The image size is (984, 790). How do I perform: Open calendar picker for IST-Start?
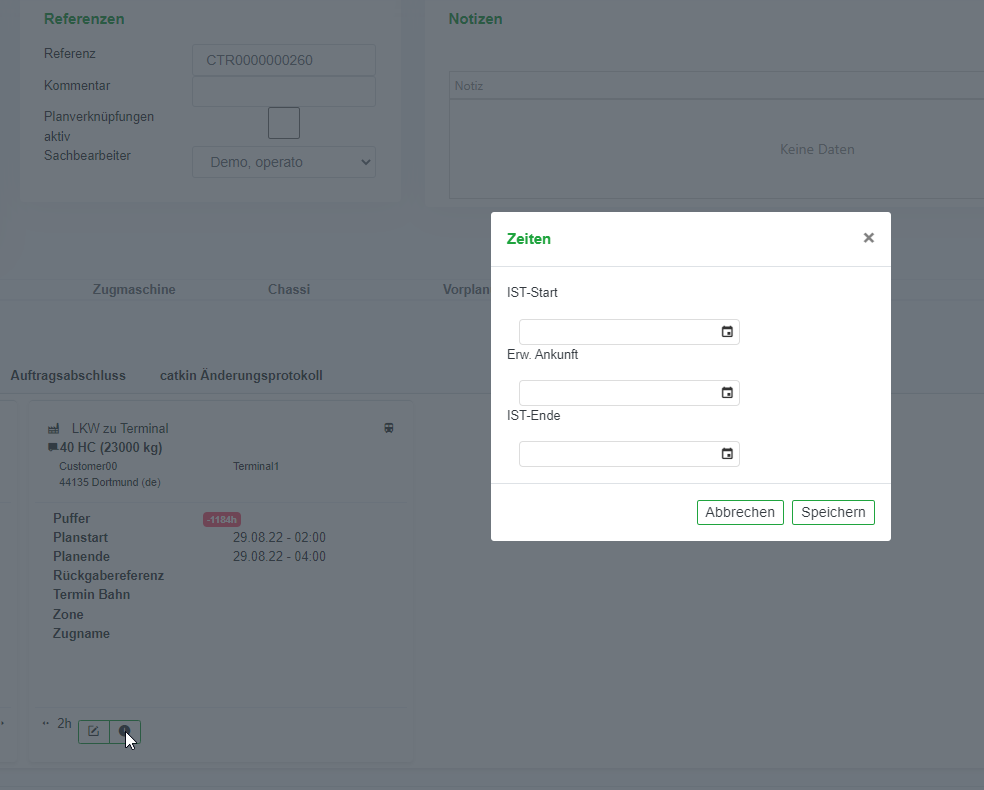coord(727,332)
